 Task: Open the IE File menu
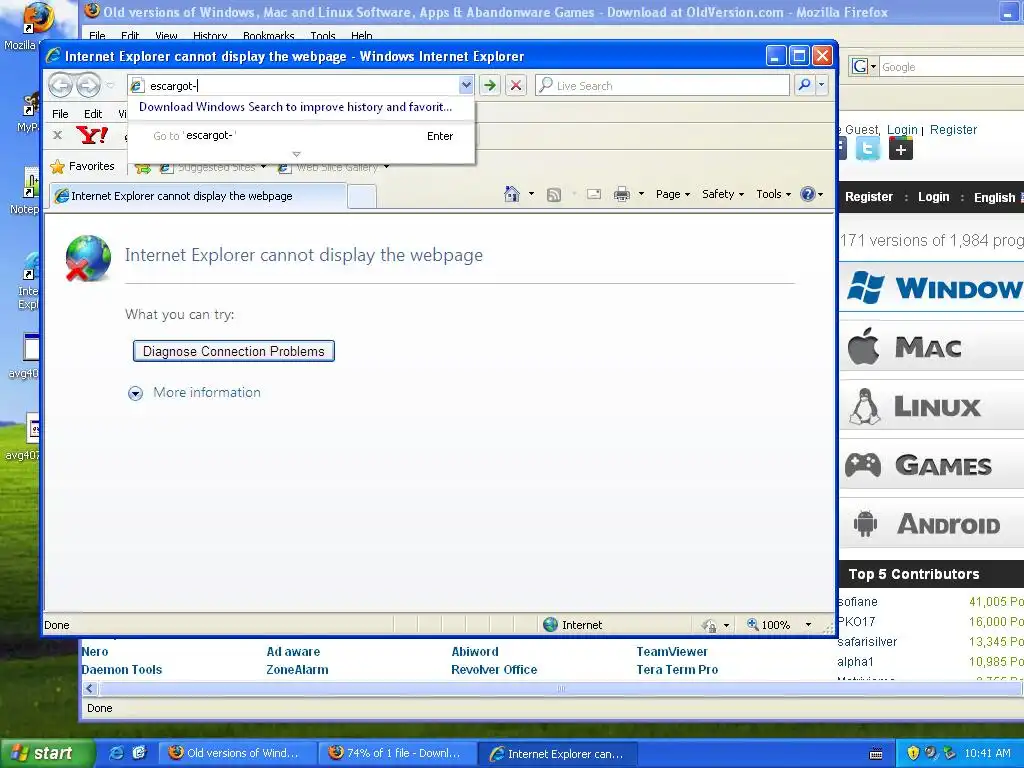click(60, 114)
